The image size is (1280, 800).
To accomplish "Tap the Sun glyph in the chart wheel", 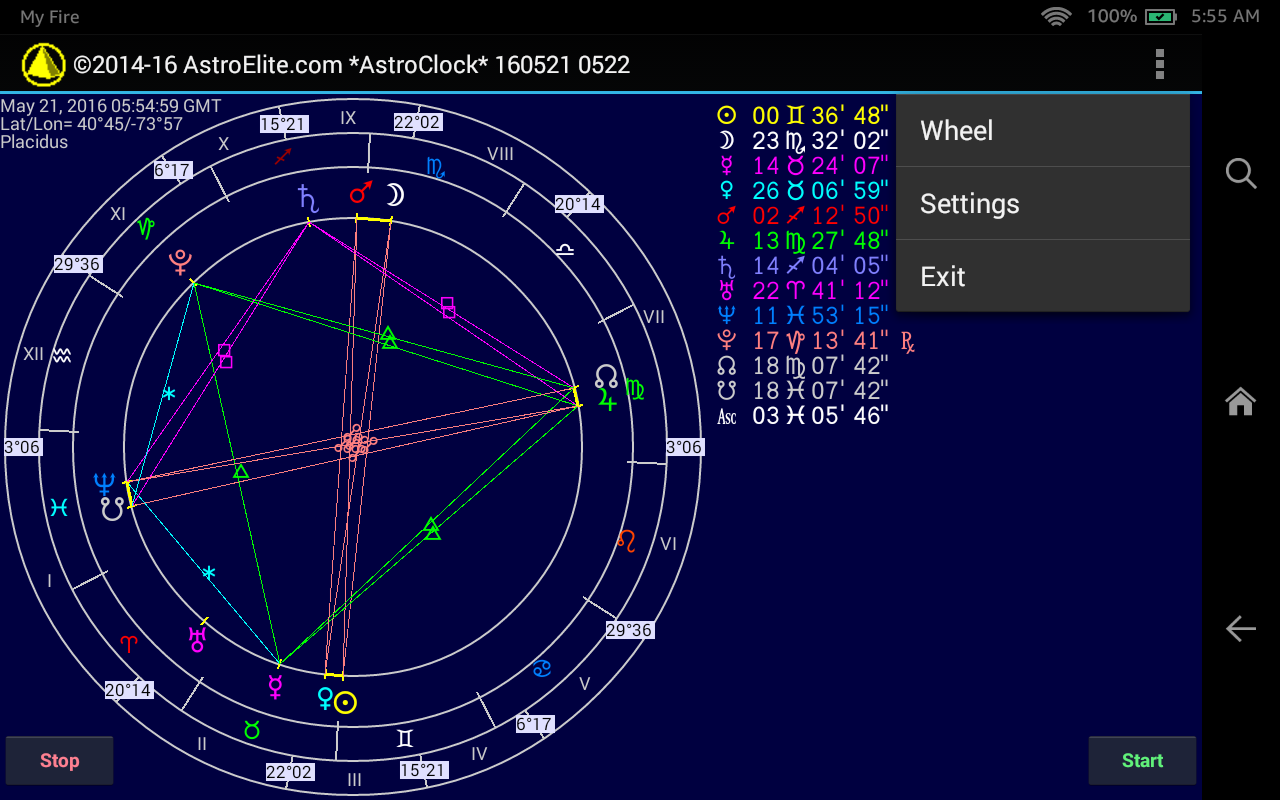I will click(346, 702).
